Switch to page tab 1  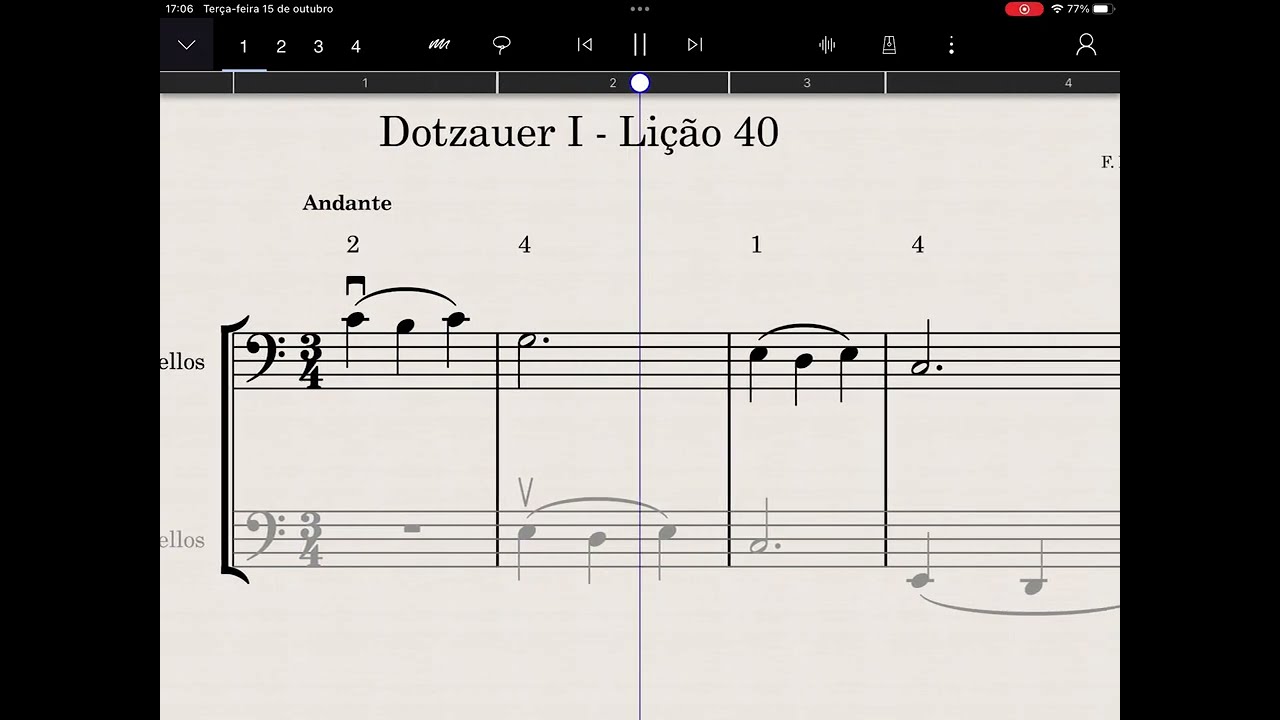point(243,46)
